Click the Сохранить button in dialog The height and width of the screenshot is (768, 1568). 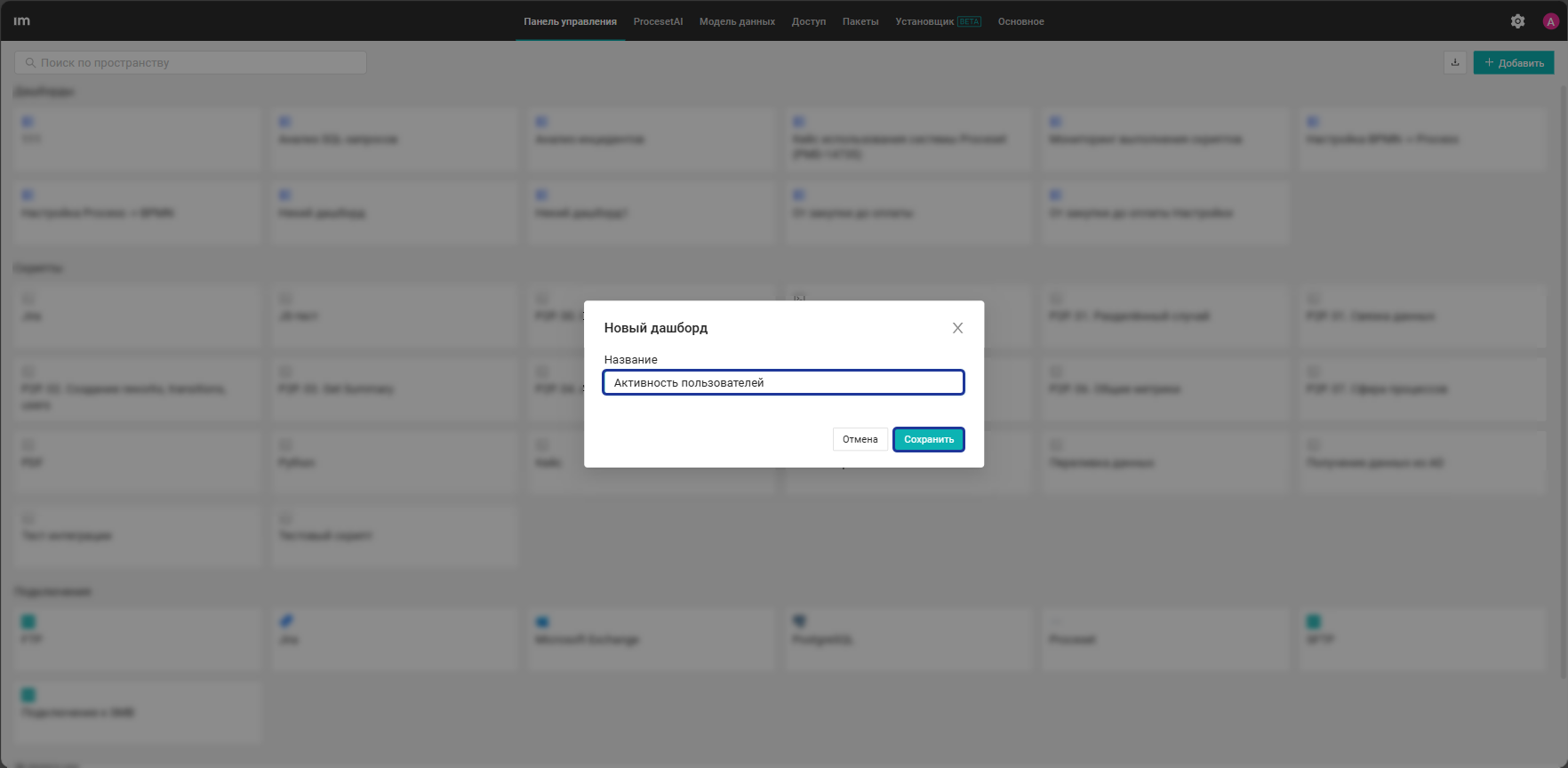pos(929,439)
